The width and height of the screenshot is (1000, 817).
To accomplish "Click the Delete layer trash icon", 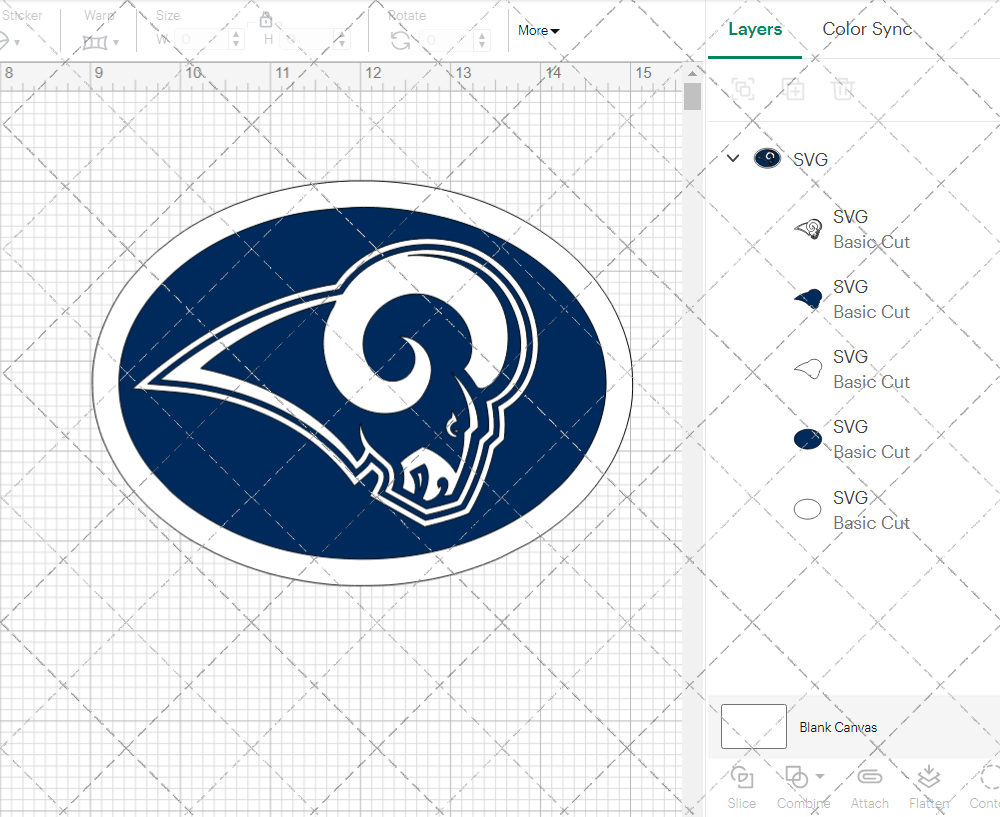I will click(843, 89).
